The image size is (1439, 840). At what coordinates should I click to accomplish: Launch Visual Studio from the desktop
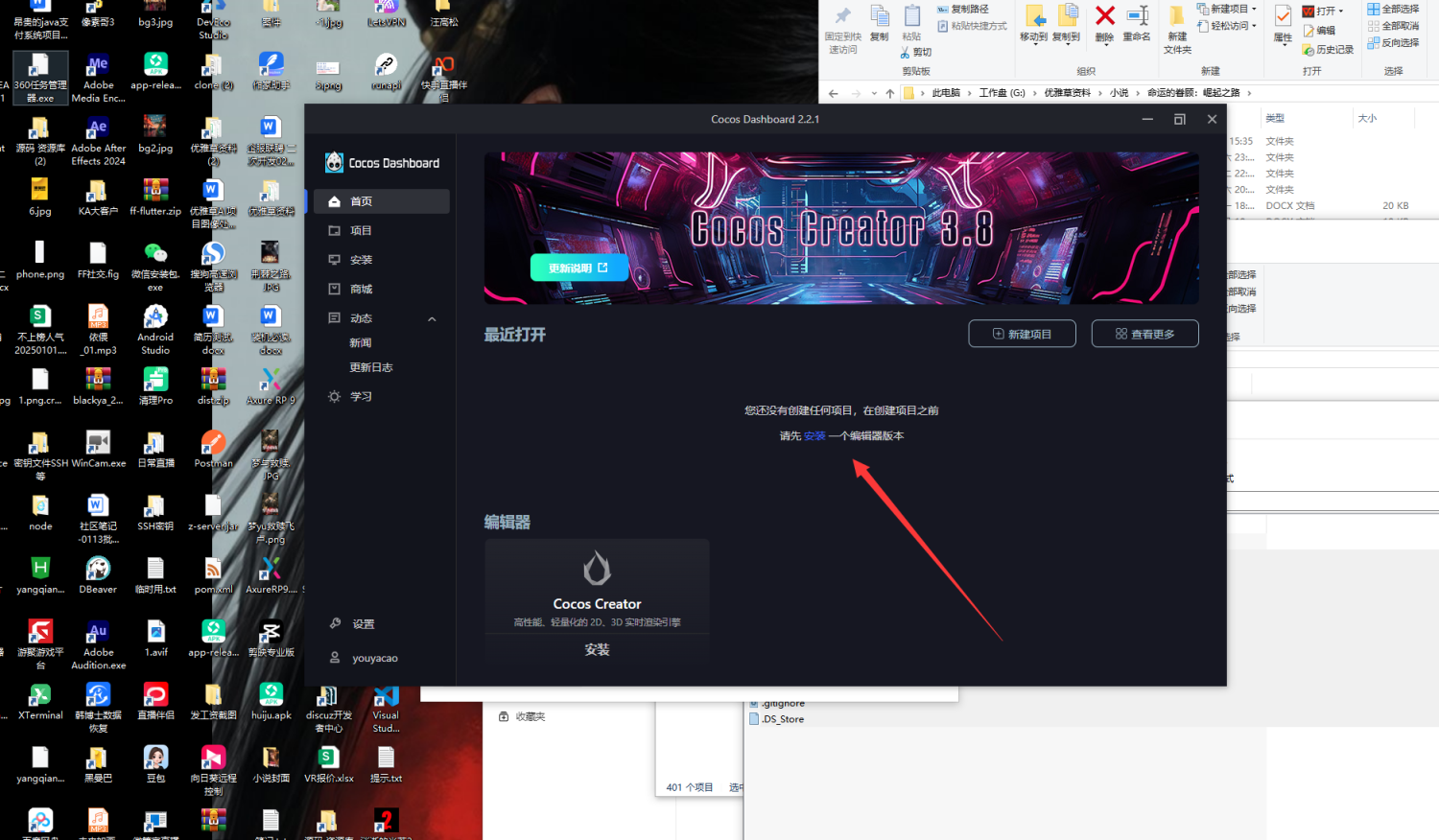point(386,698)
